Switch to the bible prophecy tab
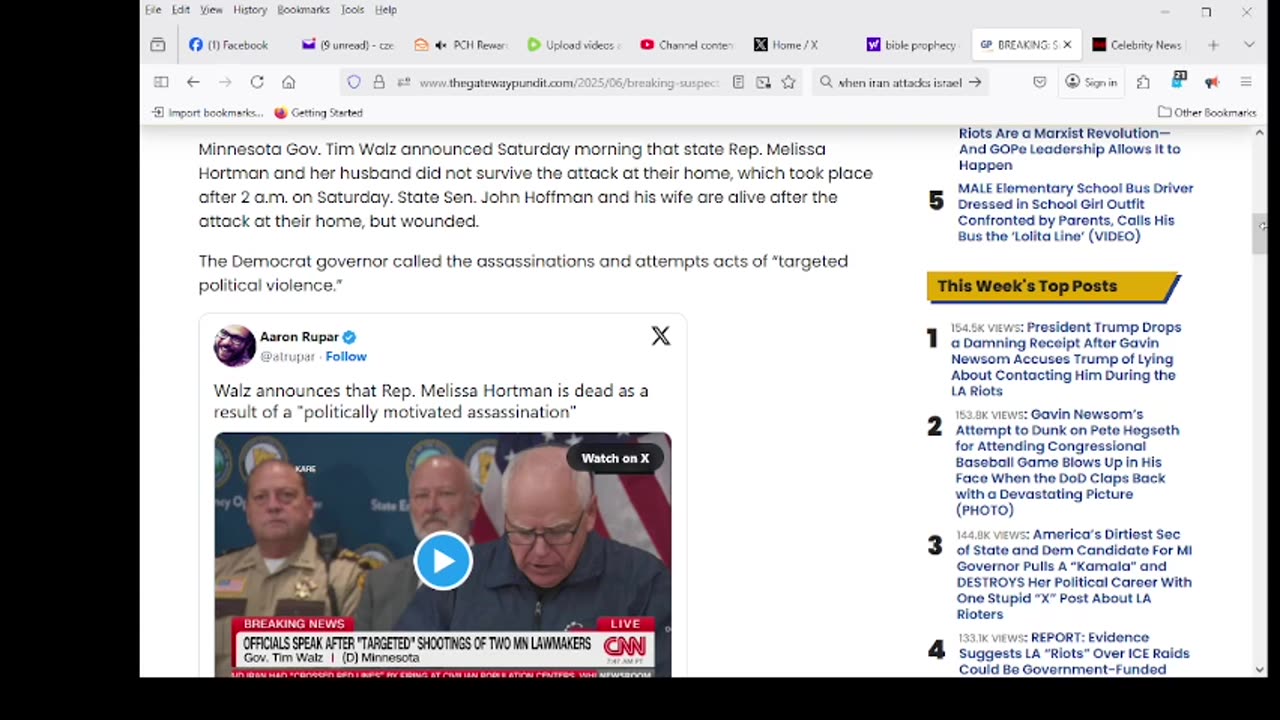This screenshot has width=1280, height=720. (x=912, y=45)
